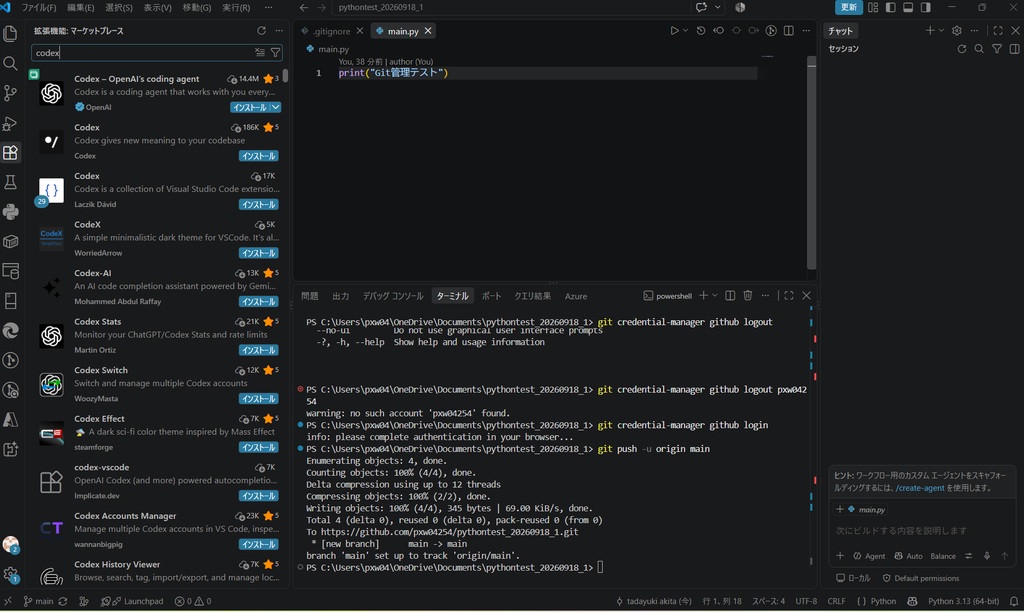Close the main.py editor tab
The width and height of the screenshot is (1024, 612).
428,31
